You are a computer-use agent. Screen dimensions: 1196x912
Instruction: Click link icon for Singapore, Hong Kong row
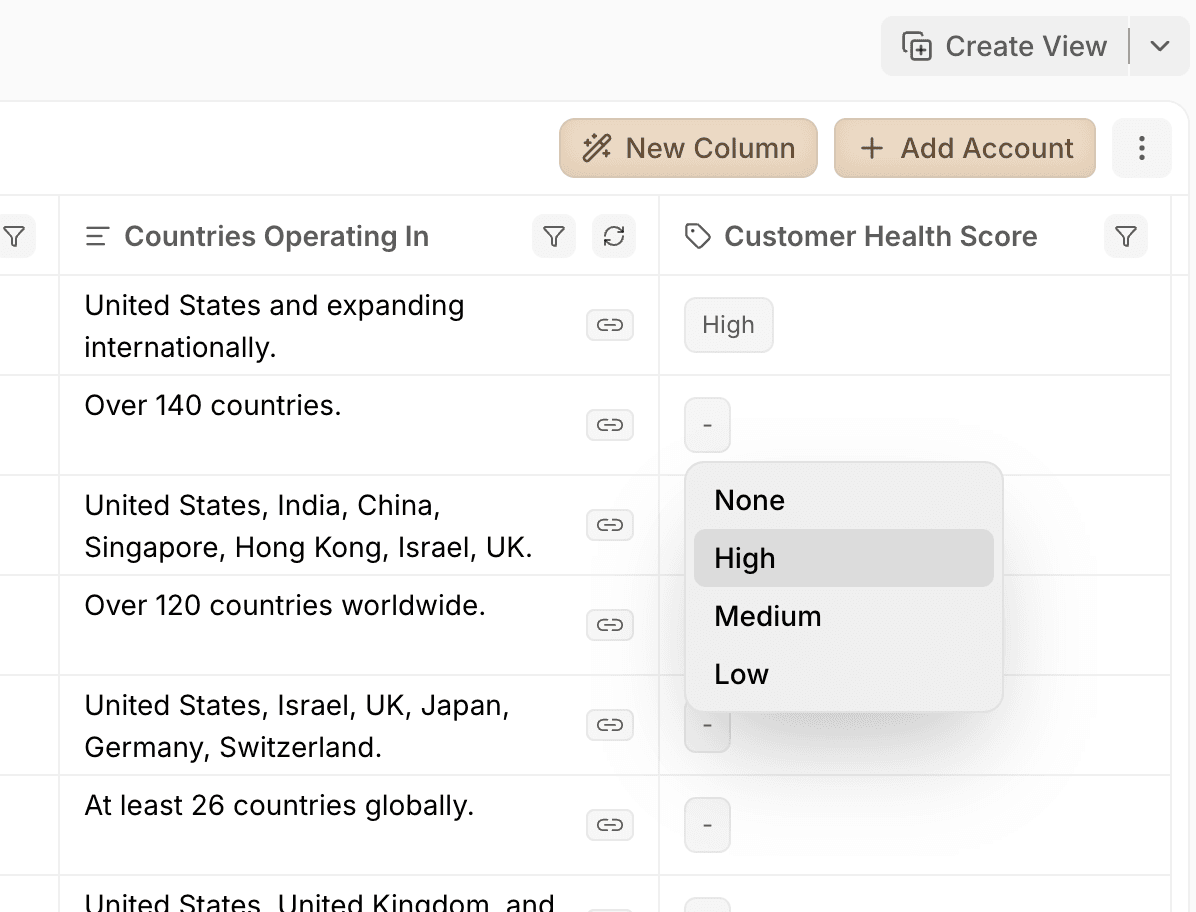click(610, 525)
